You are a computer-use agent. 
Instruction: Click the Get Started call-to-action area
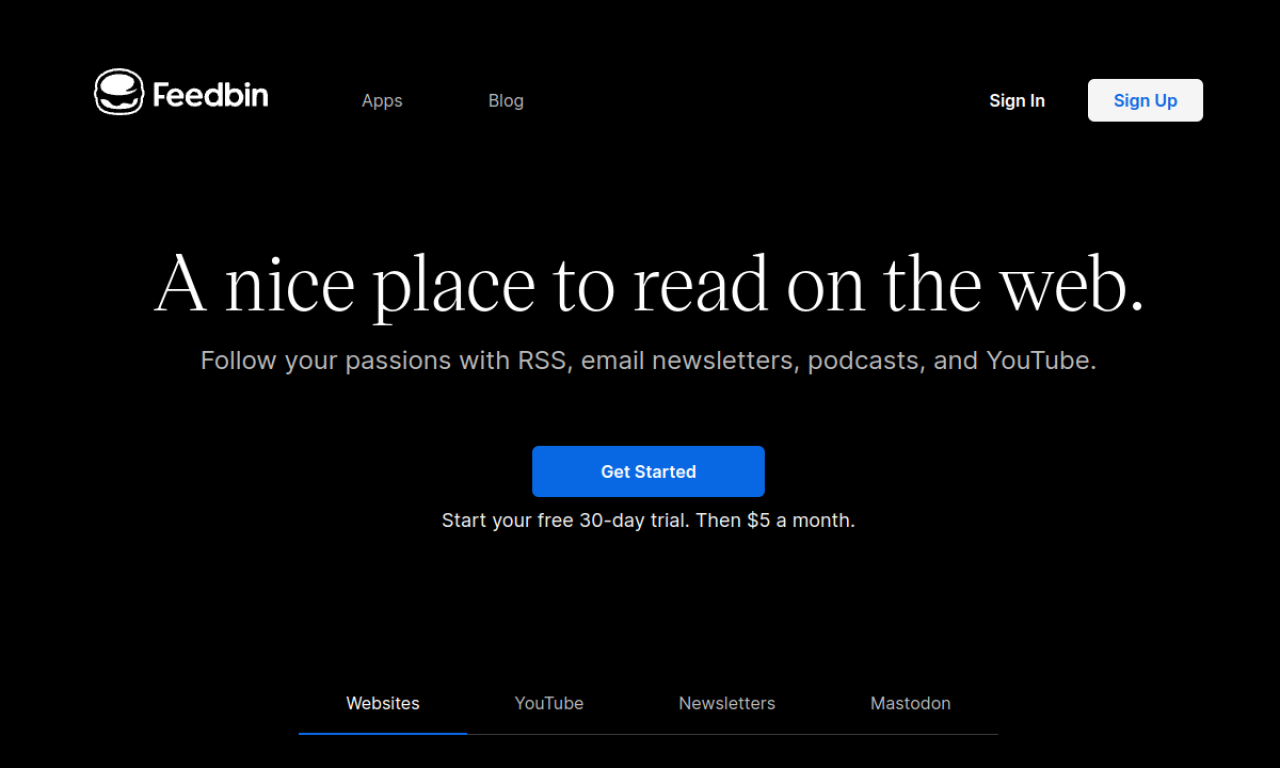pyautogui.click(x=648, y=471)
